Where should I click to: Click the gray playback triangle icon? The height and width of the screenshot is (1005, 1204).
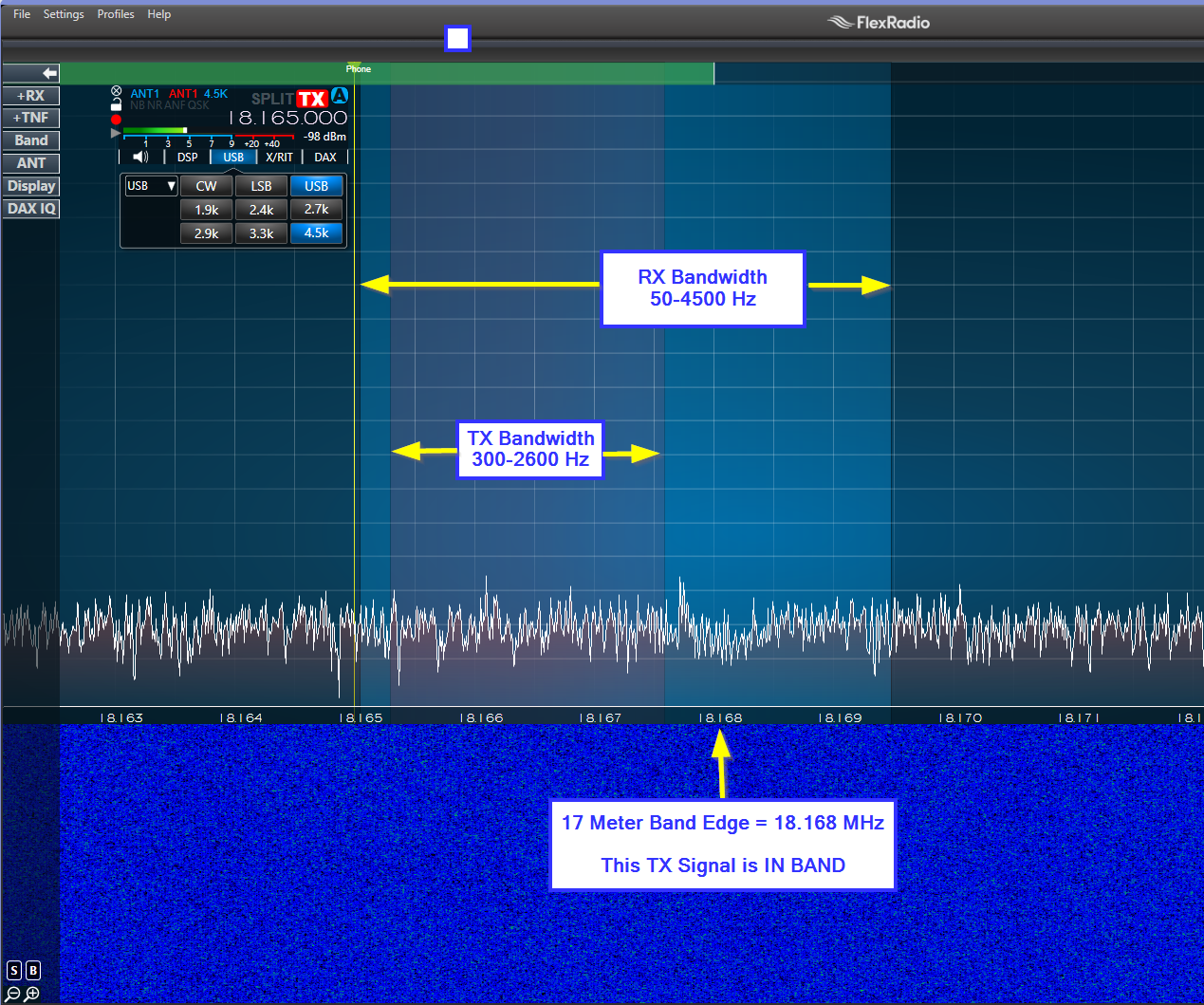point(116,134)
